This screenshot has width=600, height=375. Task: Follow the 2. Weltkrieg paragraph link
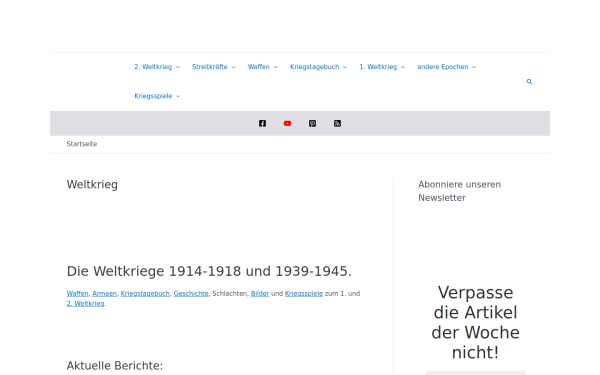[85, 303]
